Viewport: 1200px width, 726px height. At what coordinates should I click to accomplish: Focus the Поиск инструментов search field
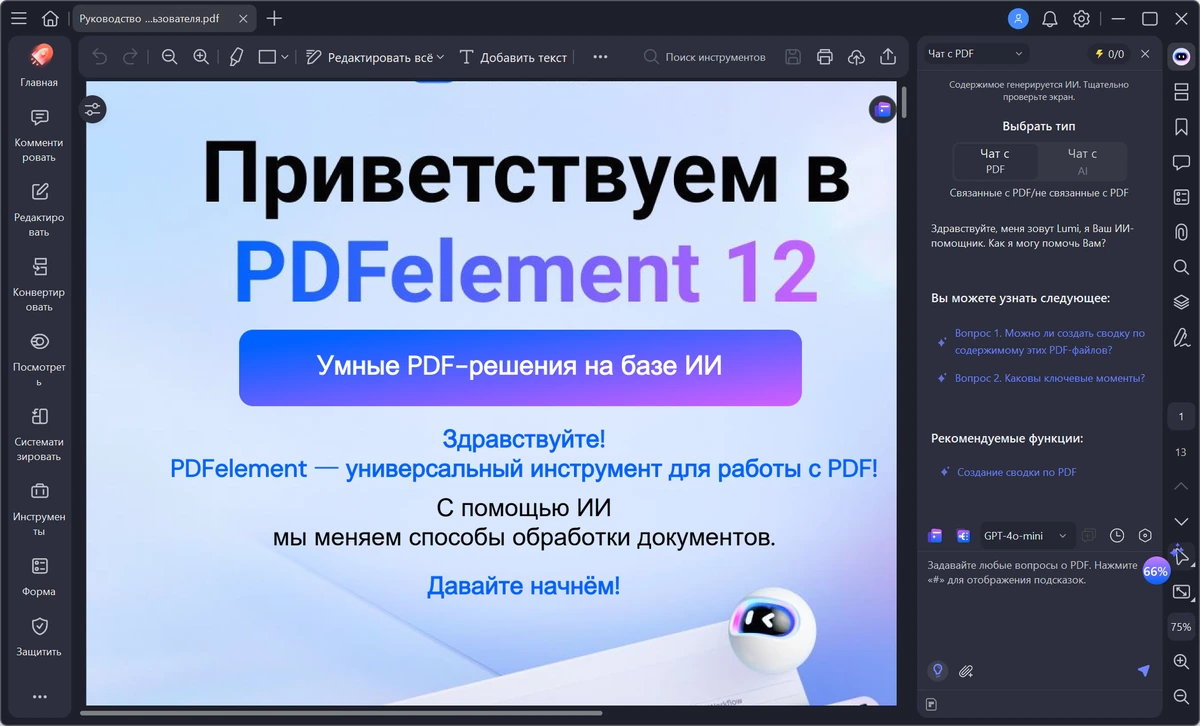[x=705, y=57]
